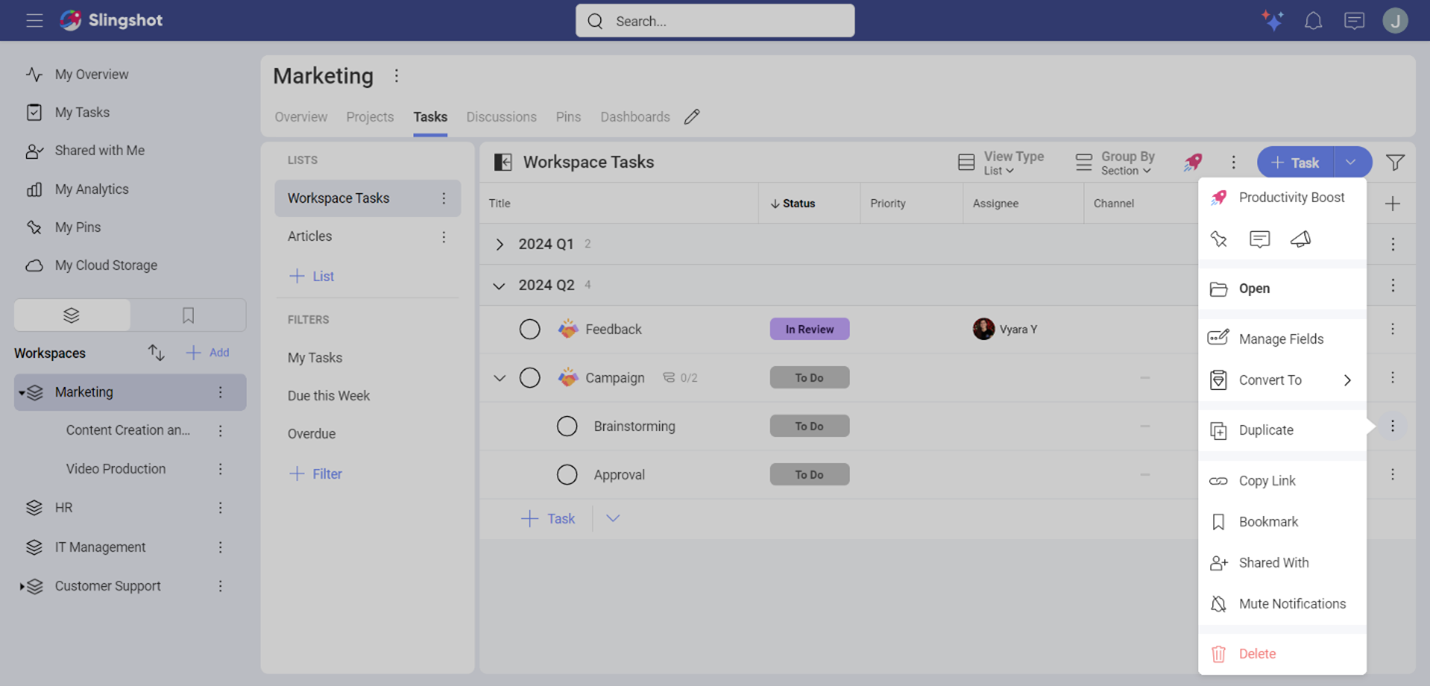Switch to the Overview tab
The width and height of the screenshot is (1430, 686).
[301, 117]
